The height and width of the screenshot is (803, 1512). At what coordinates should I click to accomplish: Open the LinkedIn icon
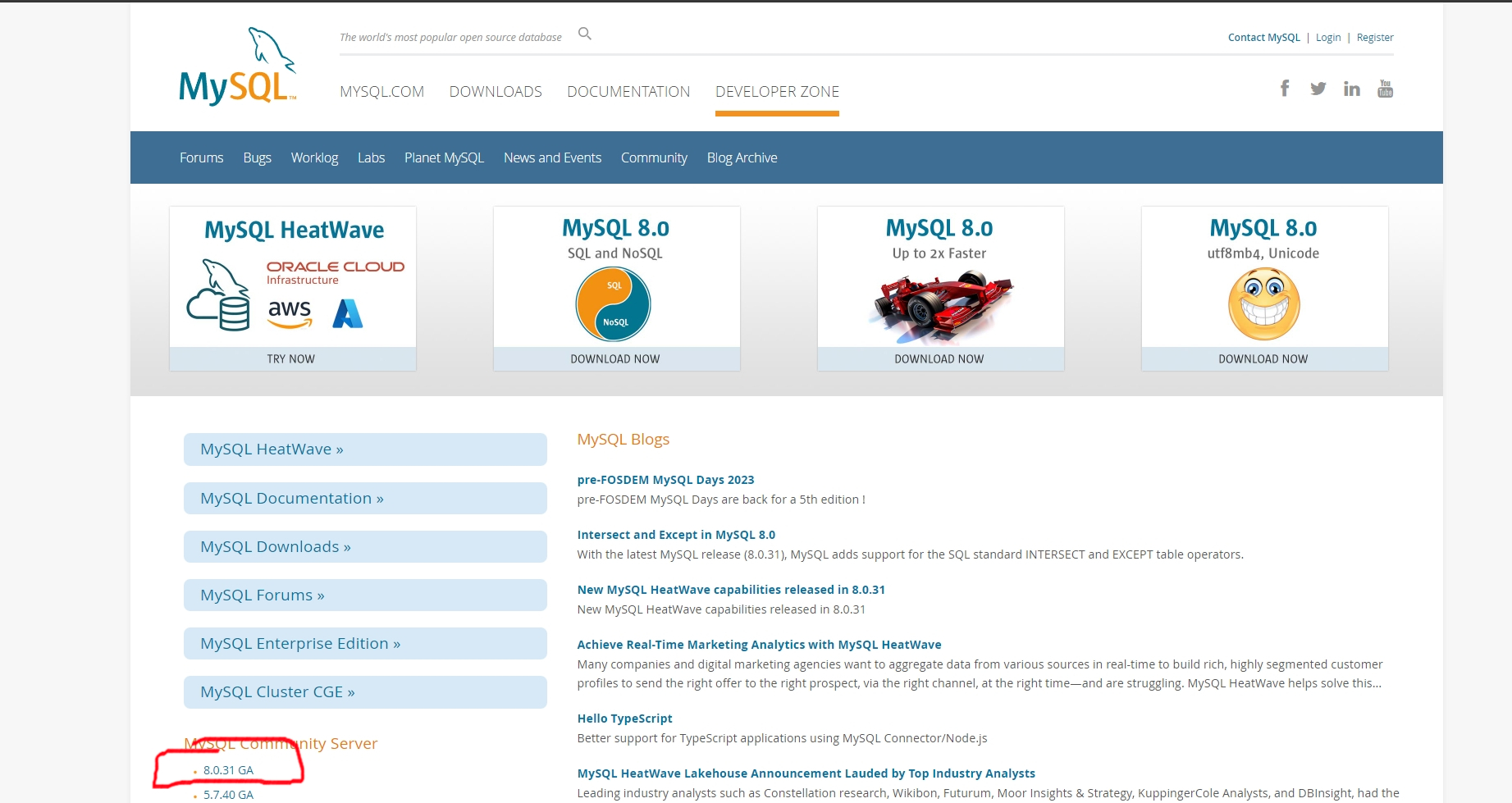pyautogui.click(x=1352, y=89)
